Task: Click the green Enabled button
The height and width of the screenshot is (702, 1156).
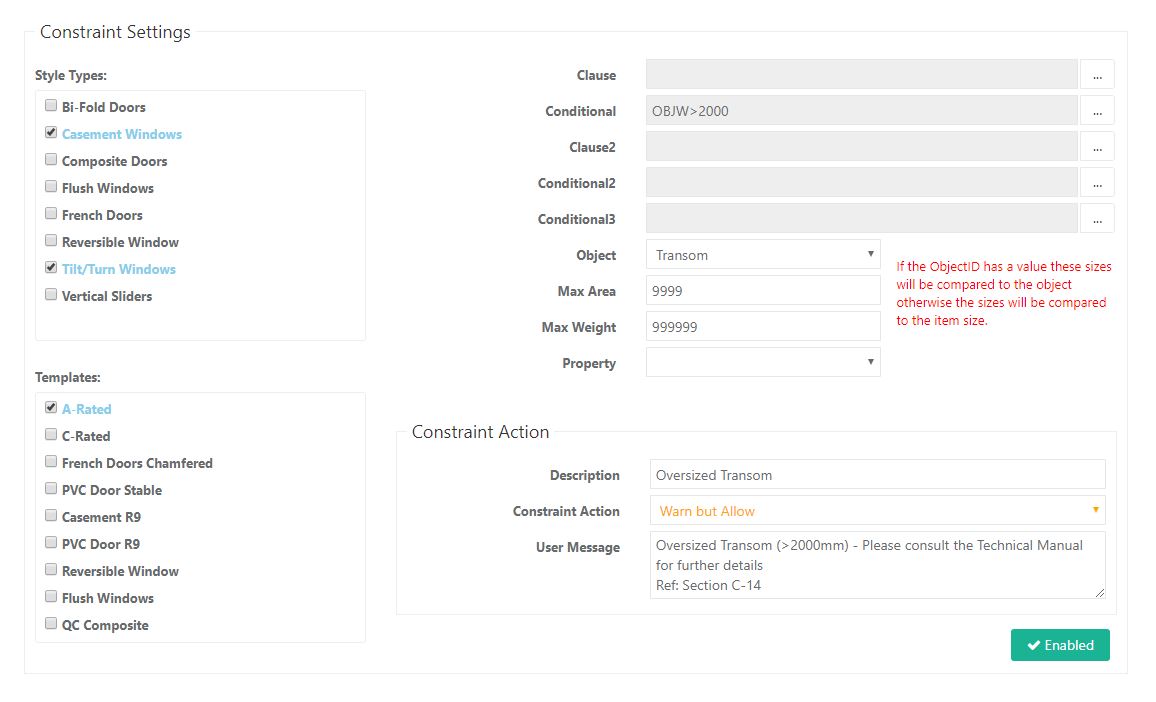Action: (x=1060, y=645)
